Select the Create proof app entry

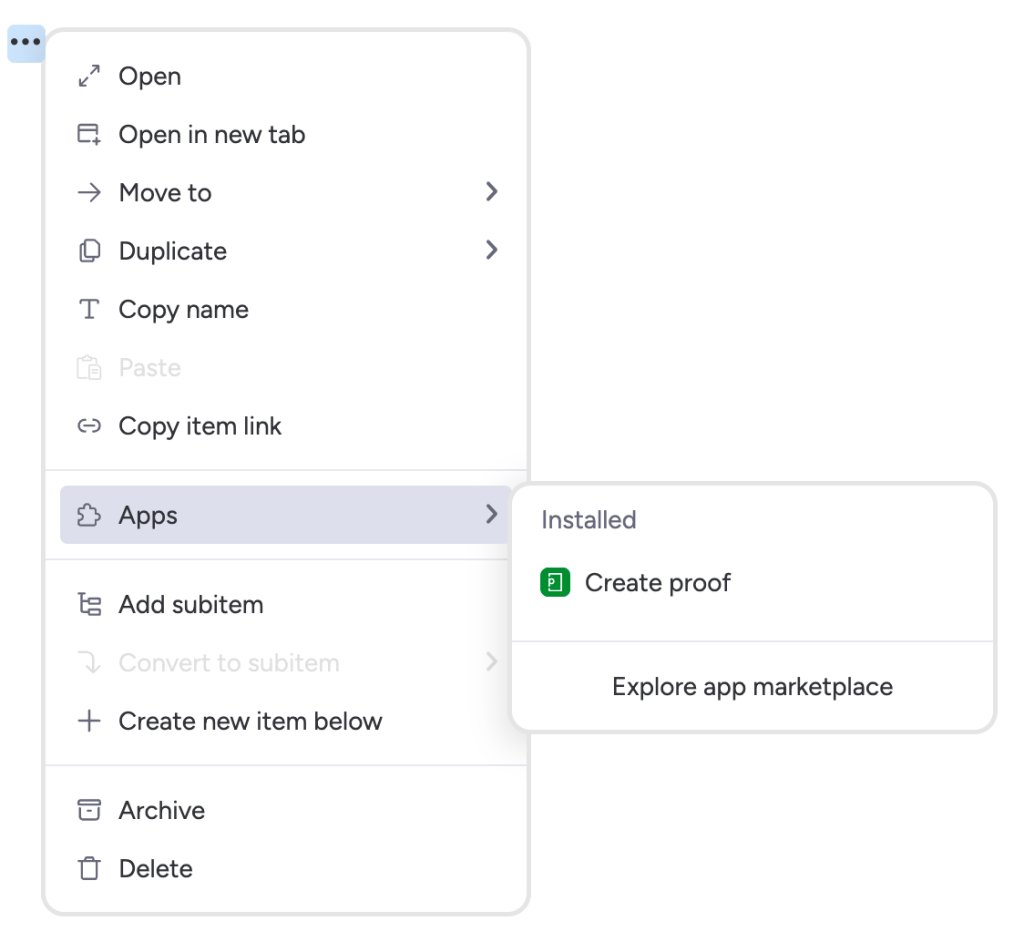click(x=660, y=582)
